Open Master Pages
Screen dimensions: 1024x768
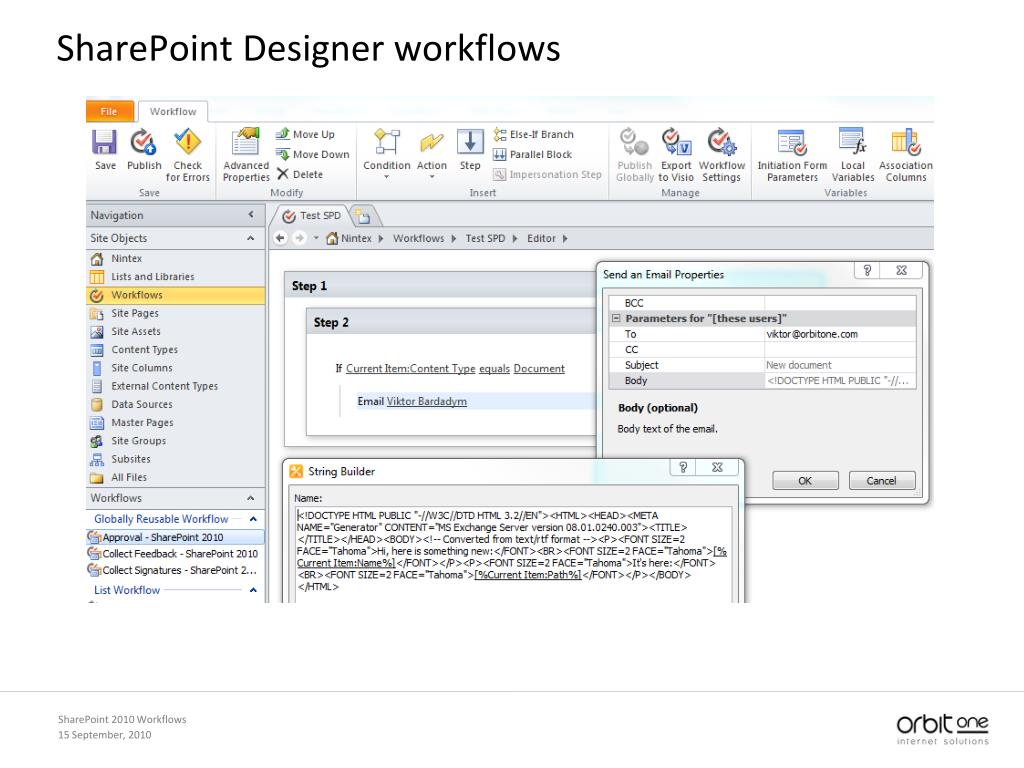(x=175, y=423)
